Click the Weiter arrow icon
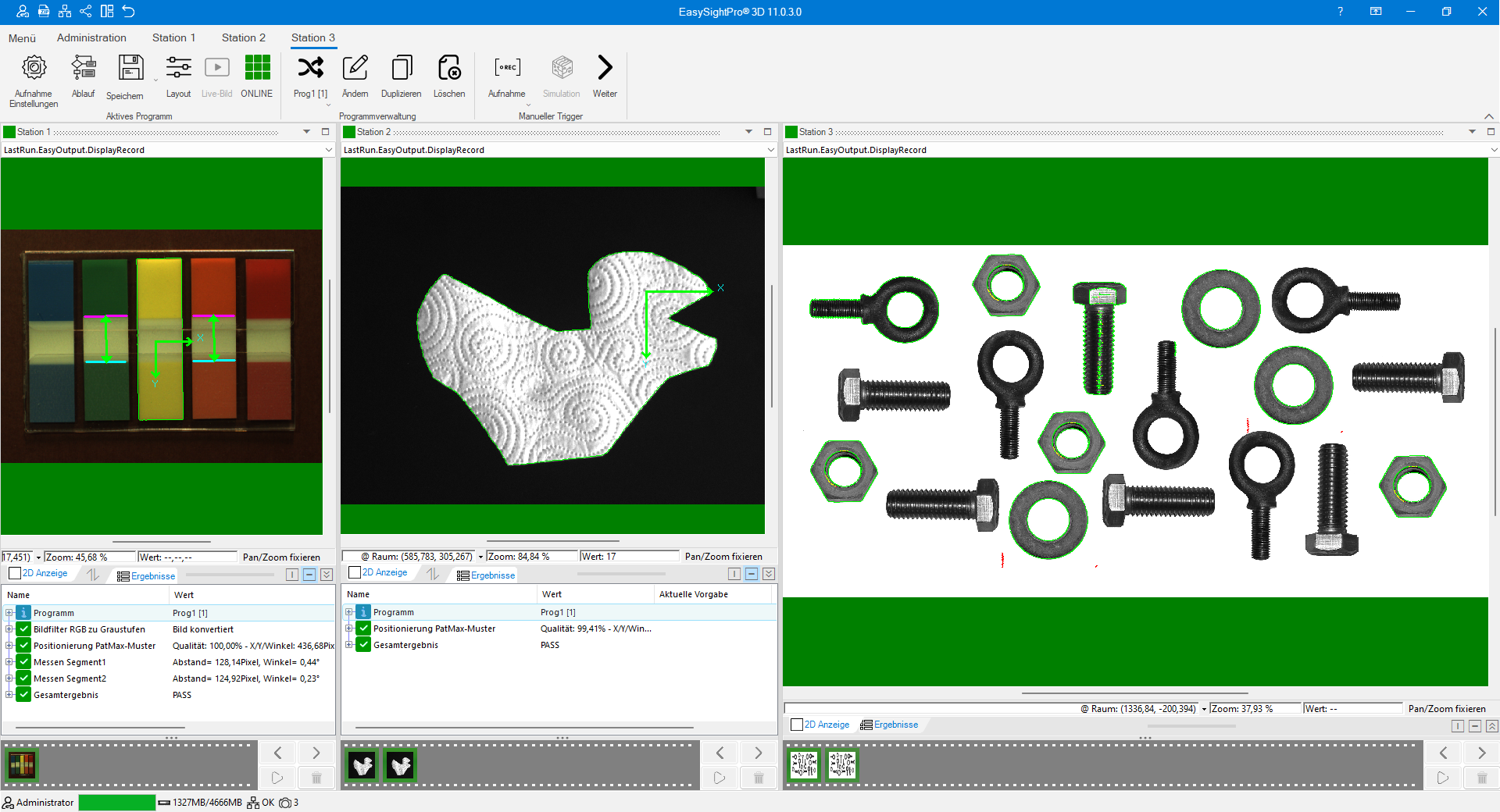The width and height of the screenshot is (1500, 812). (x=605, y=69)
